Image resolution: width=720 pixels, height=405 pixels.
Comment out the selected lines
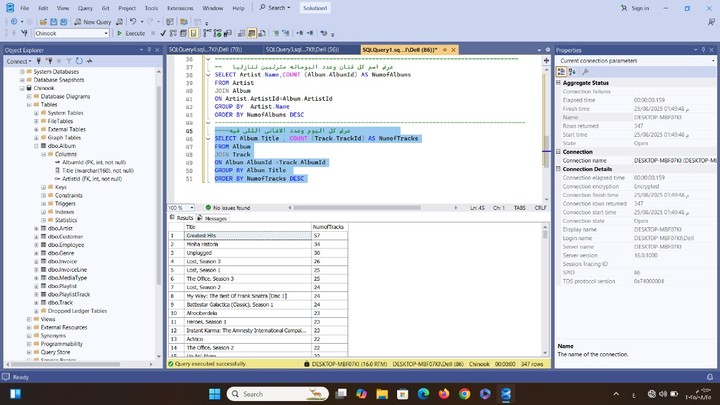click(x=276, y=33)
